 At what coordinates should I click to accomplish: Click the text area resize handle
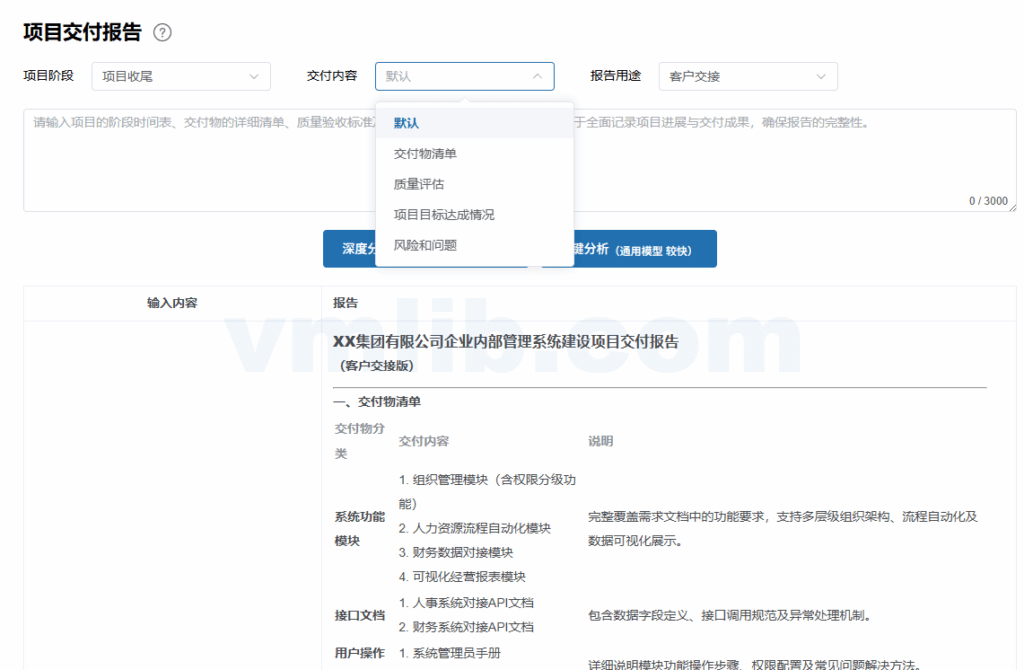coord(1012,207)
